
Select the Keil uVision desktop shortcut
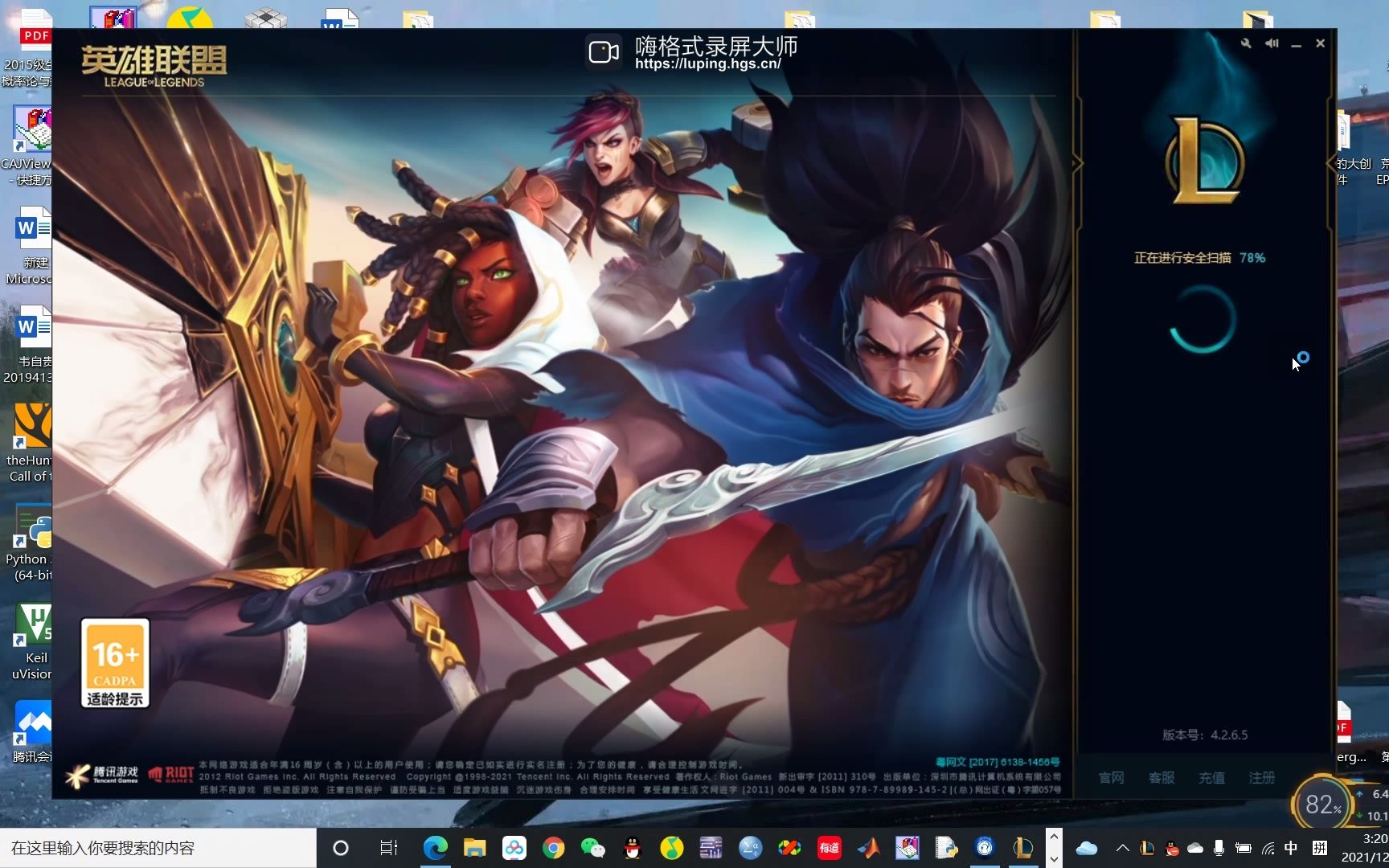click(x=32, y=641)
